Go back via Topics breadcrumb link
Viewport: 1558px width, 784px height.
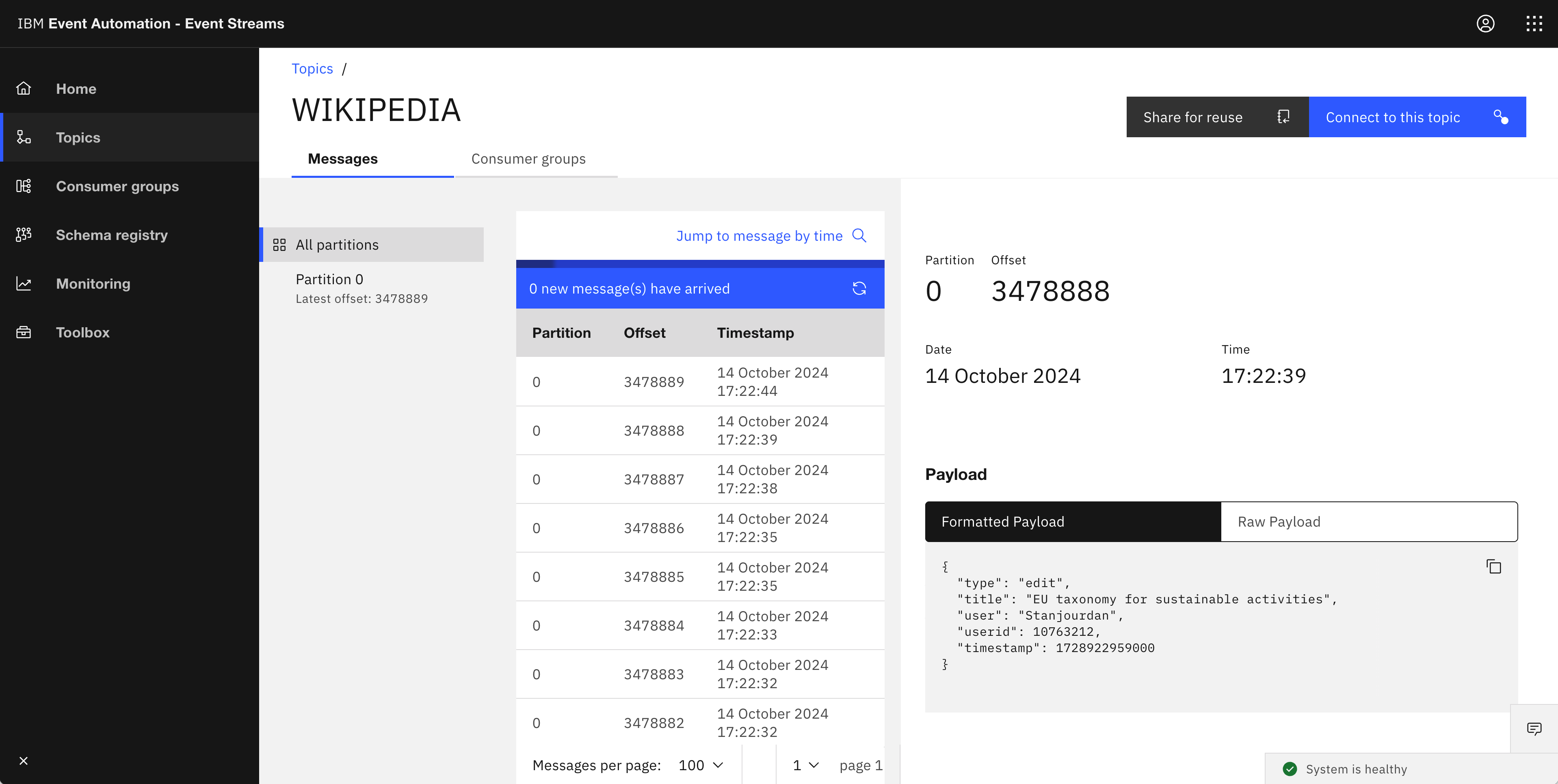tap(312, 69)
